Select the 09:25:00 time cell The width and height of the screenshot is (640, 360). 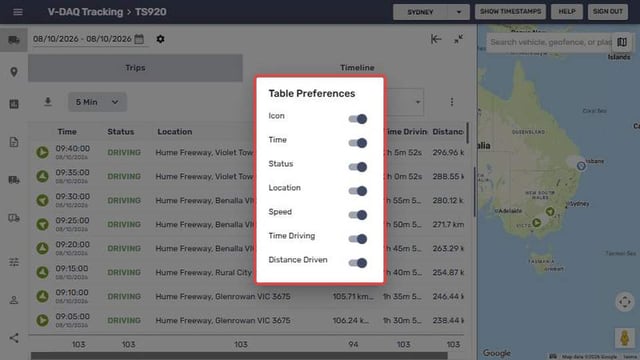[x=73, y=224]
